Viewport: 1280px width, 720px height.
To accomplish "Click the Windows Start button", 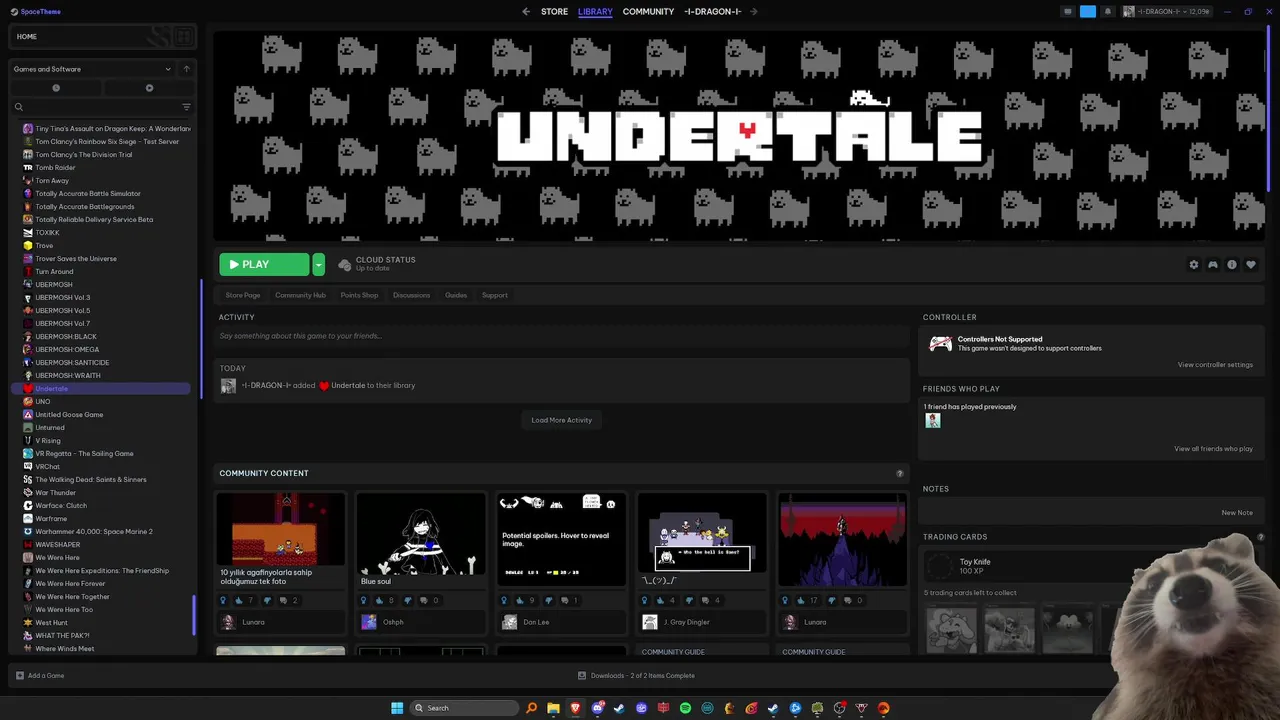I will tap(397, 708).
